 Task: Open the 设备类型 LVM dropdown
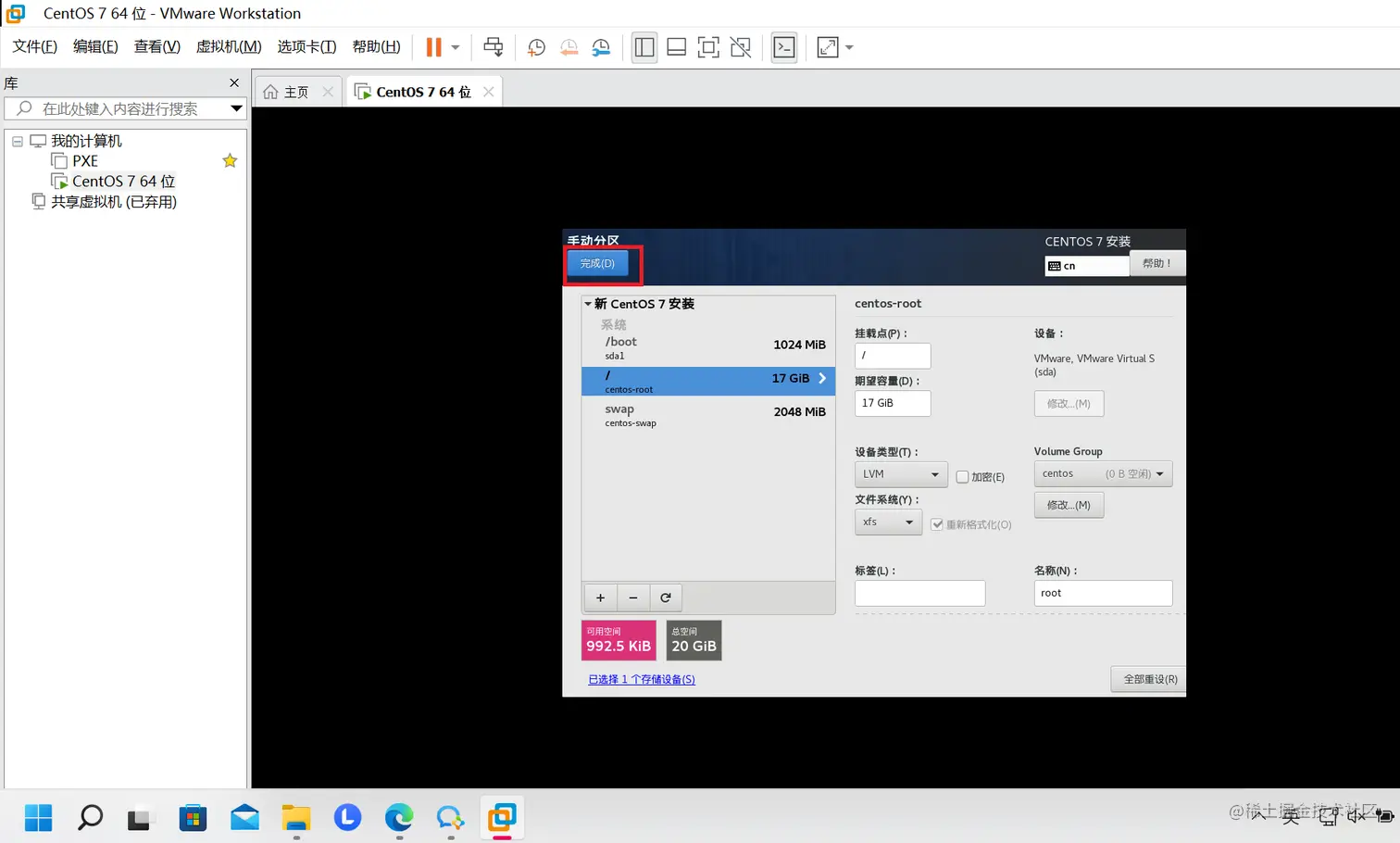click(901, 474)
